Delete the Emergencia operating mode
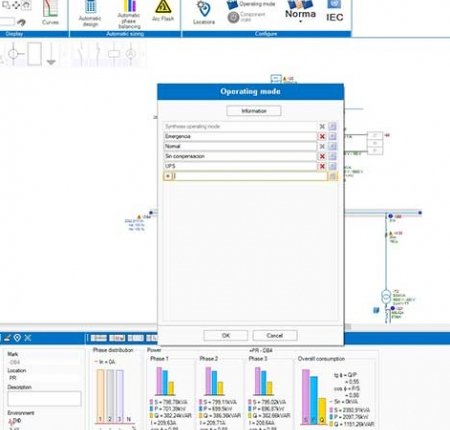Viewport: 450px width, 430px height. (x=322, y=136)
